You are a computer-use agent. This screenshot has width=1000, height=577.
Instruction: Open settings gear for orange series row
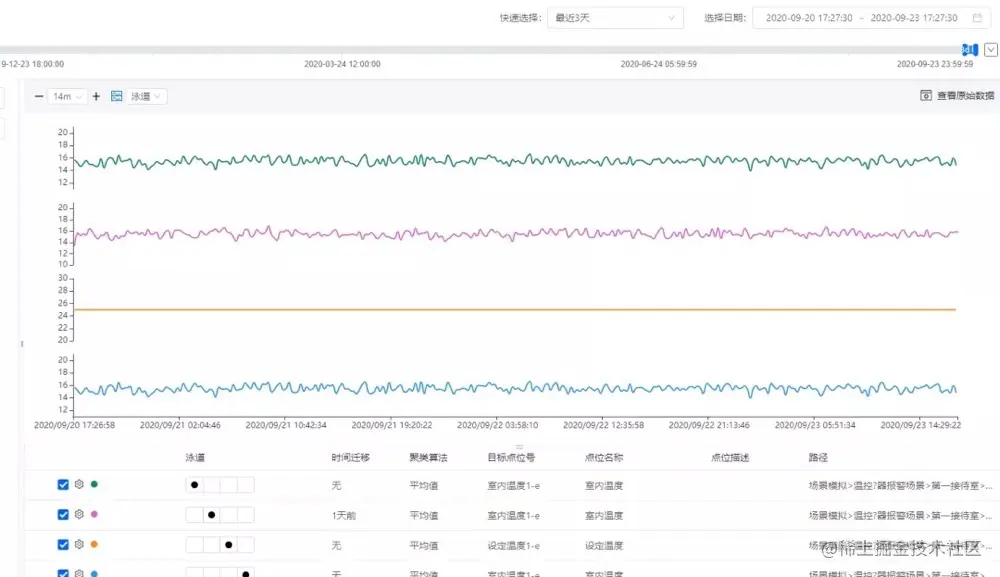(79, 544)
